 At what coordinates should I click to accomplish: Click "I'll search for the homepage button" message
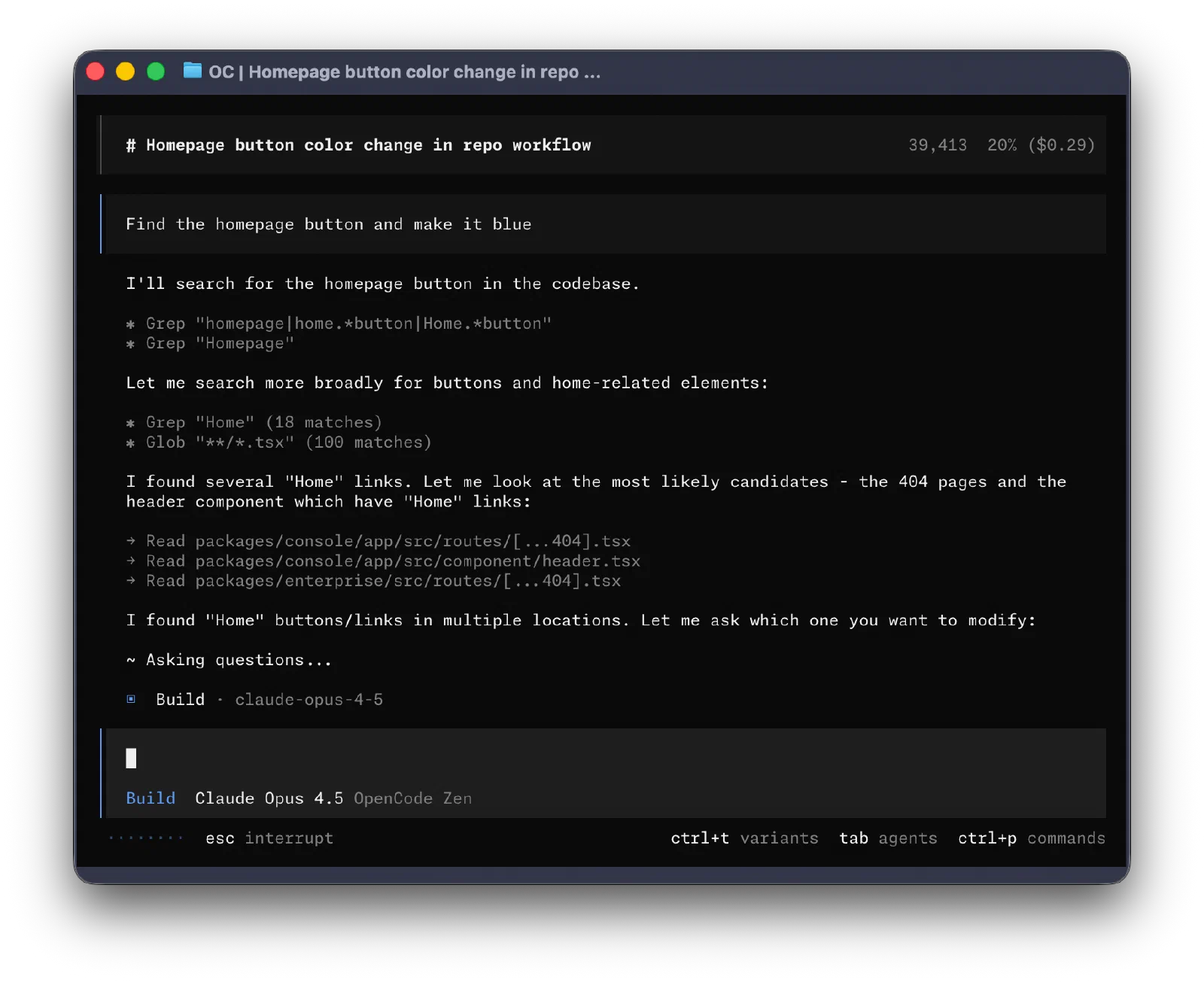382,283
